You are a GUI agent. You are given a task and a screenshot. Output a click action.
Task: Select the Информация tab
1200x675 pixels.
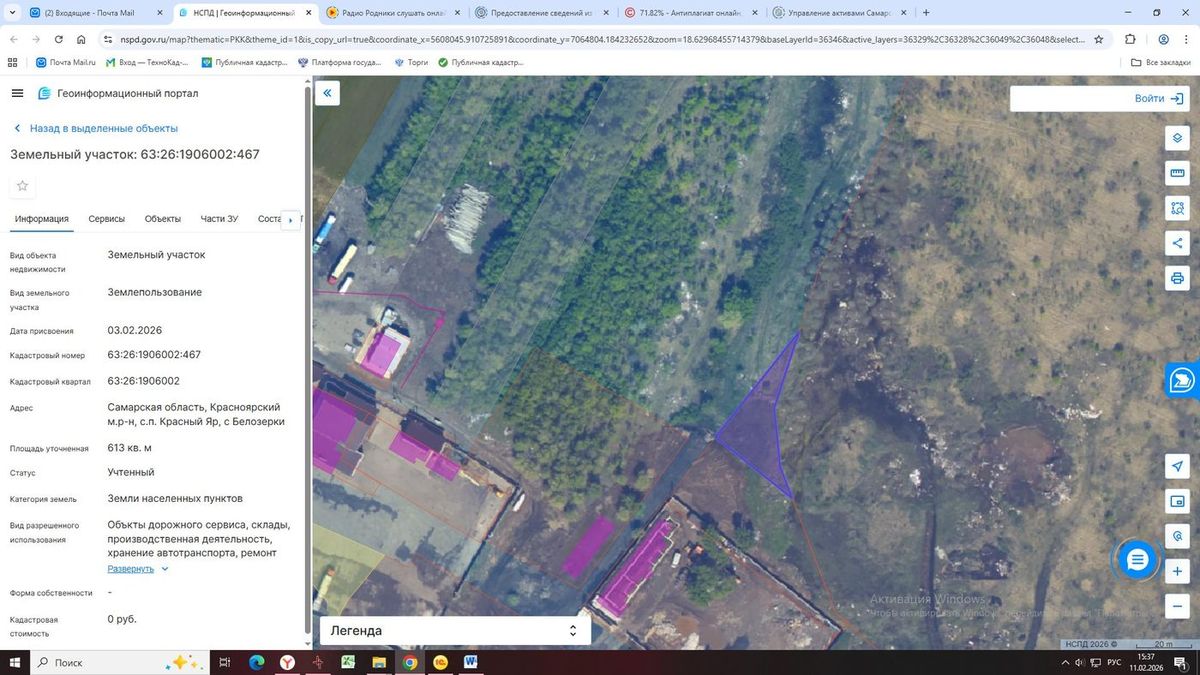pos(42,219)
